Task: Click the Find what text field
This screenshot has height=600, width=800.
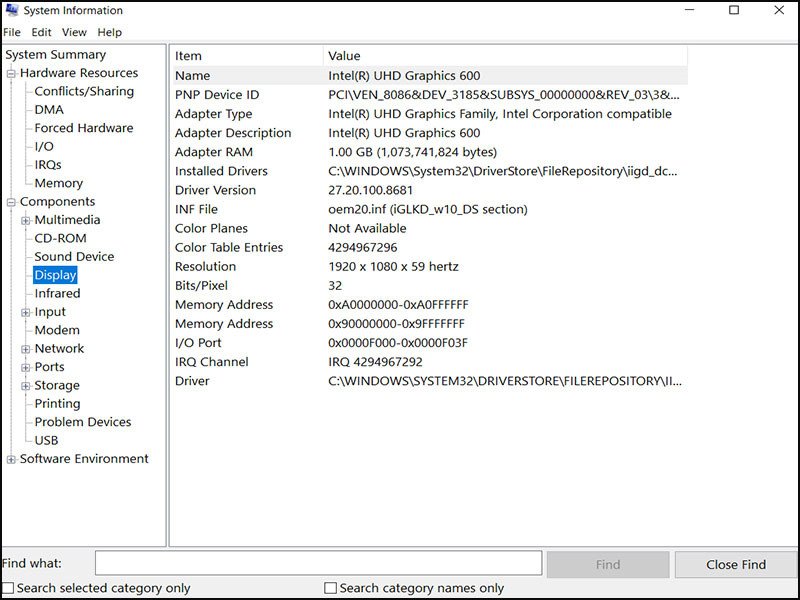Action: [318, 563]
